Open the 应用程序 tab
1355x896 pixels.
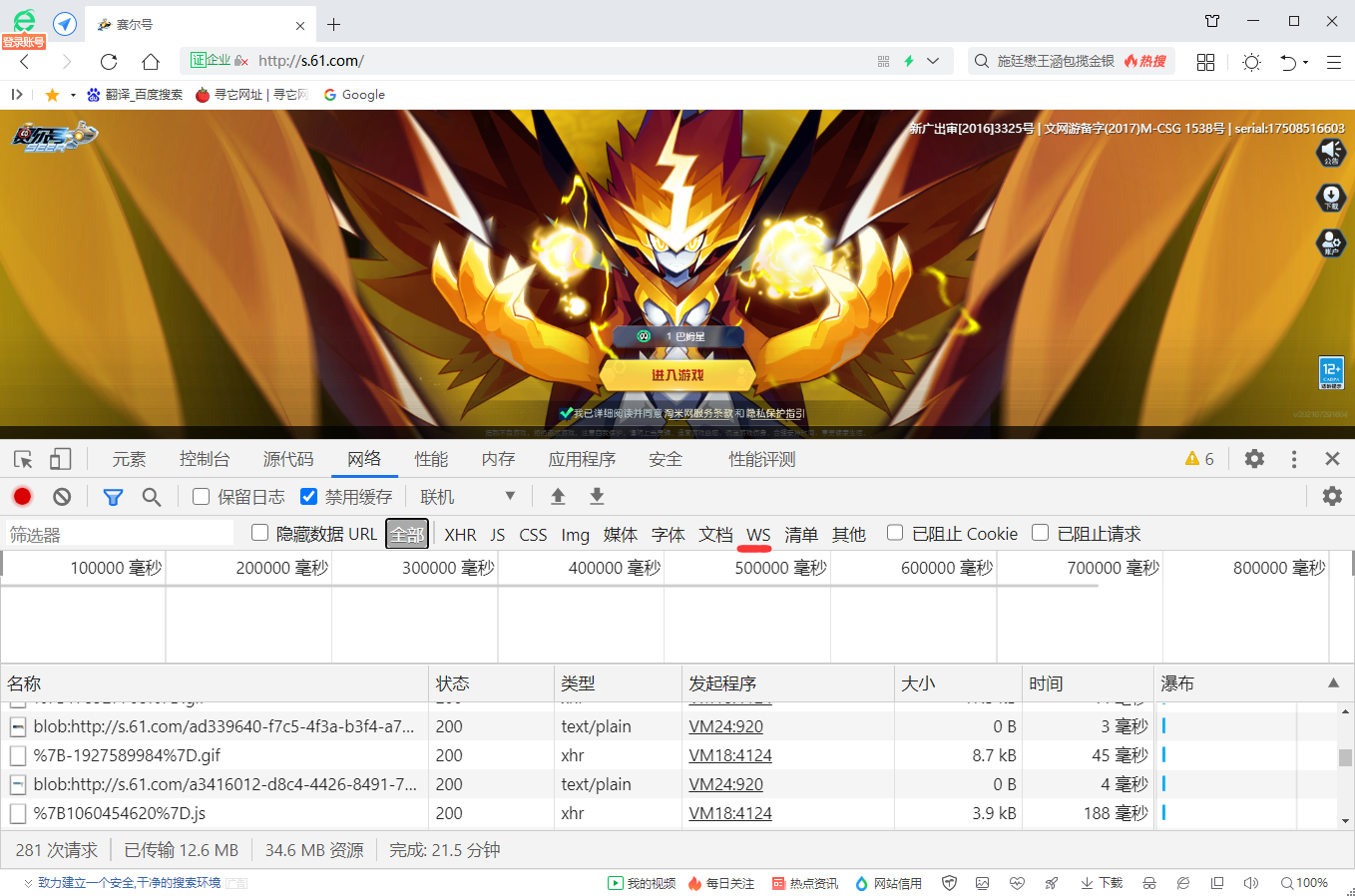[582, 459]
